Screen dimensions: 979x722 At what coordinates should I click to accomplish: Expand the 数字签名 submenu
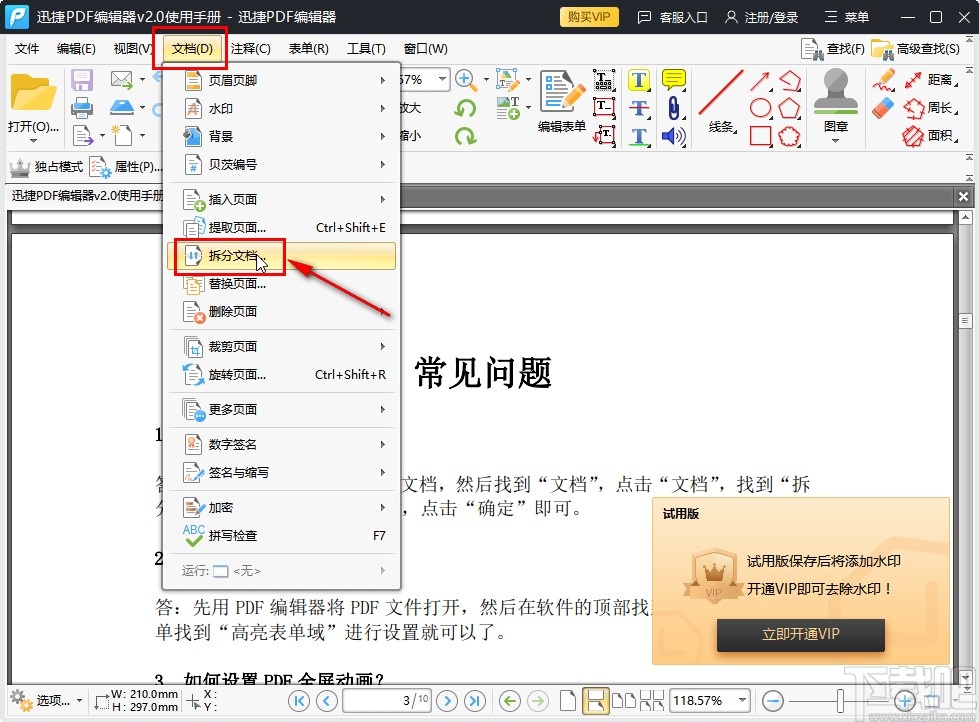(x=282, y=444)
